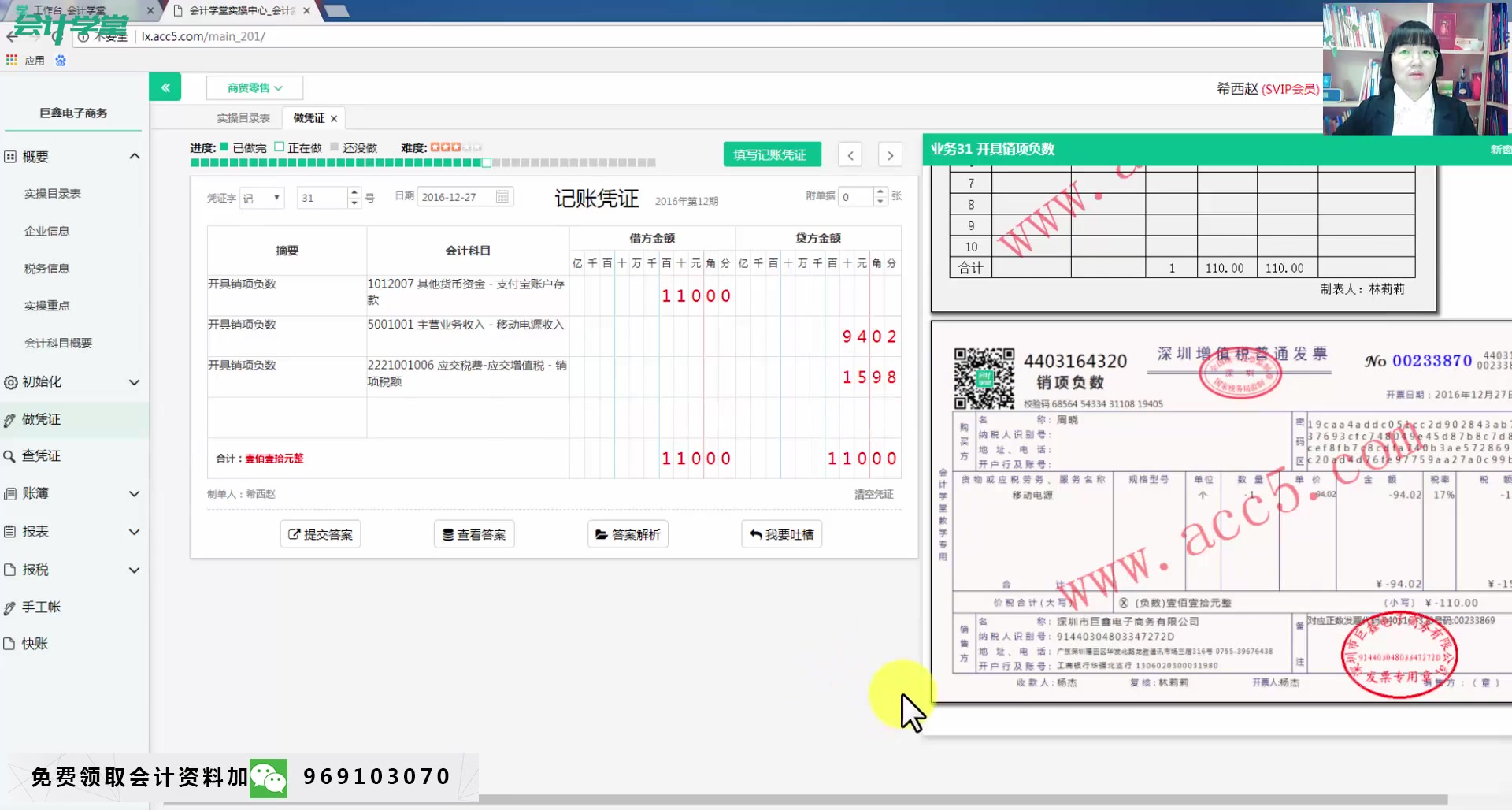Toggle the 正在做 progress checkbox

pyautogui.click(x=280, y=147)
